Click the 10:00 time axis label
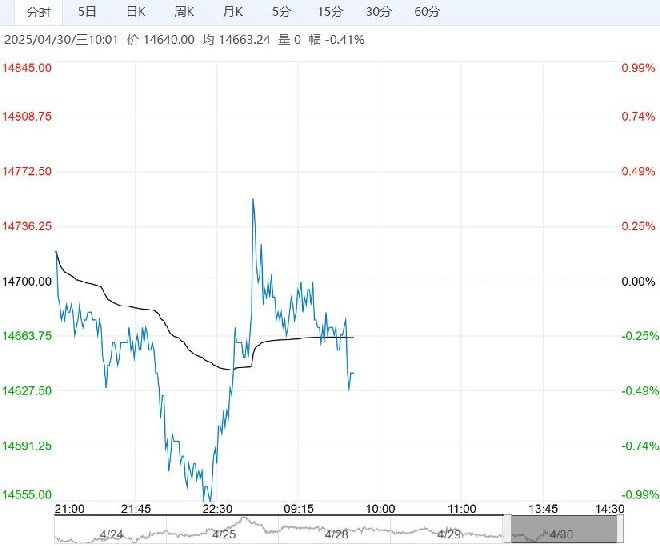This screenshot has width=660, height=546. tap(381, 509)
